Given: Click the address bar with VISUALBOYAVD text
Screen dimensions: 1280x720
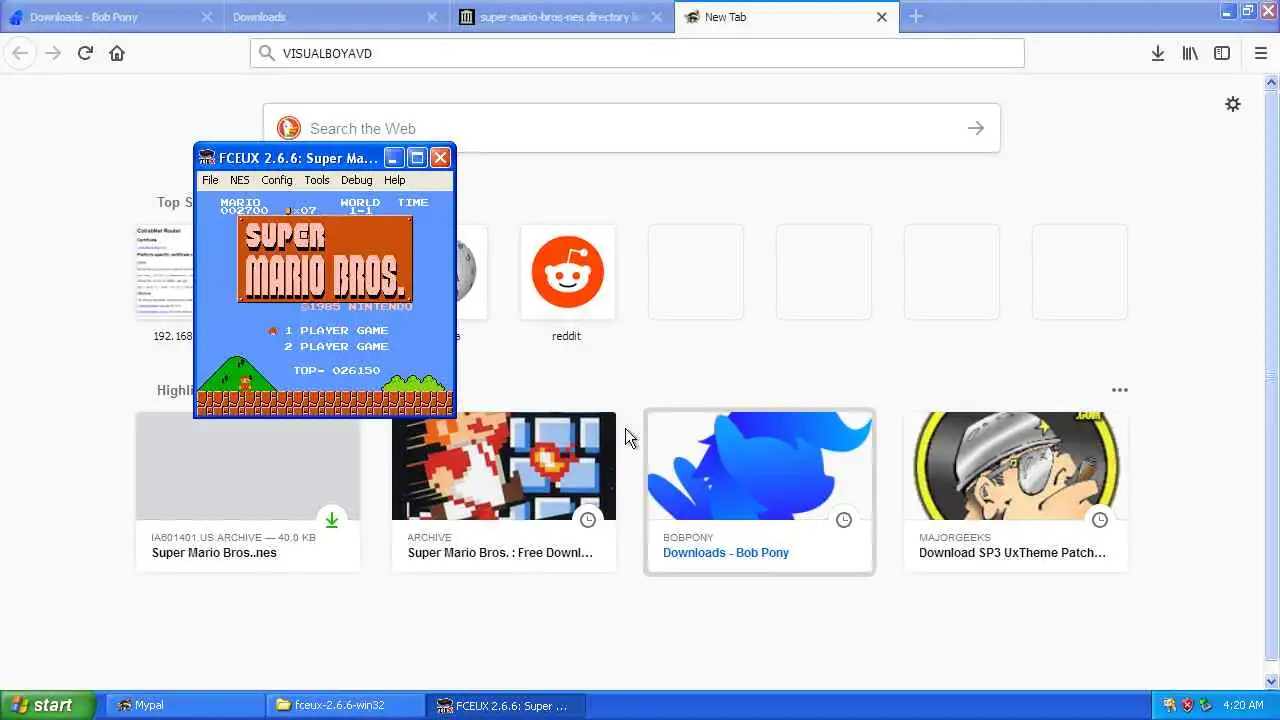Looking at the screenshot, I should [x=637, y=53].
